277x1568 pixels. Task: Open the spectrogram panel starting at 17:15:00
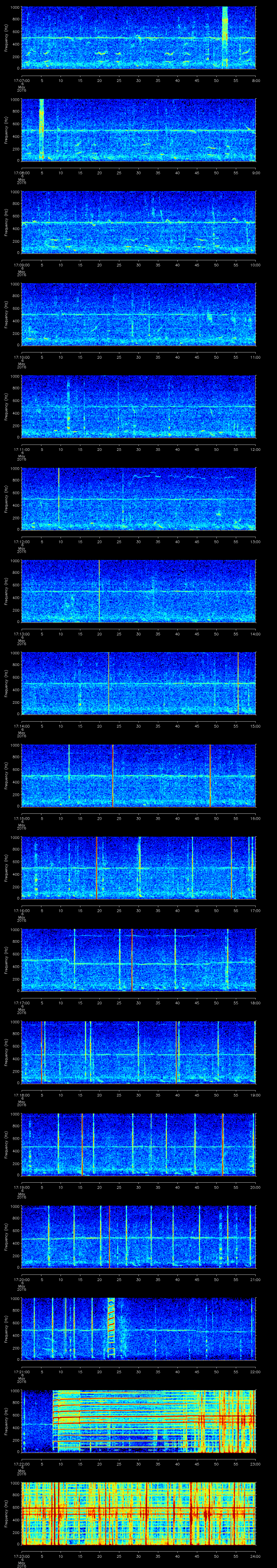(x=138, y=775)
